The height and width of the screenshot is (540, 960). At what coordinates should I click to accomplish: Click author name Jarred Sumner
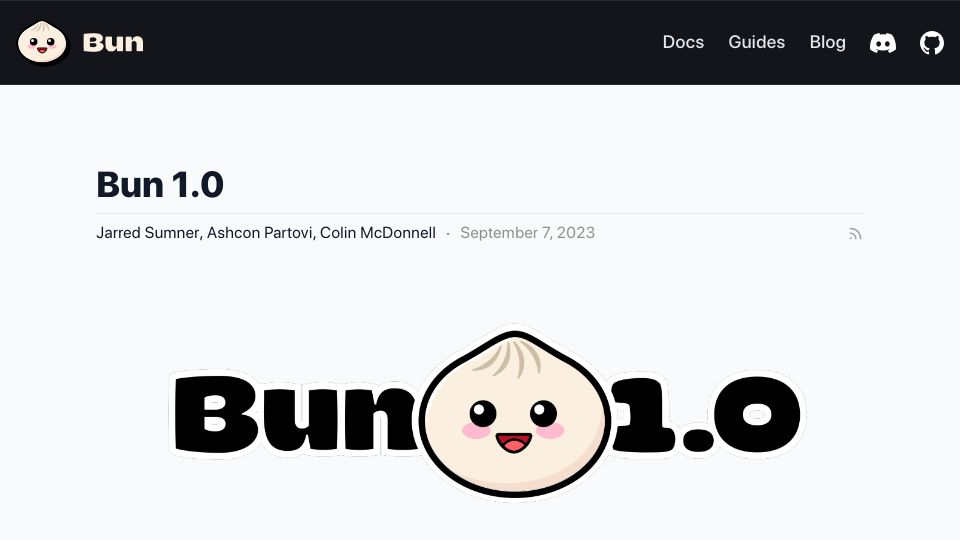point(148,233)
